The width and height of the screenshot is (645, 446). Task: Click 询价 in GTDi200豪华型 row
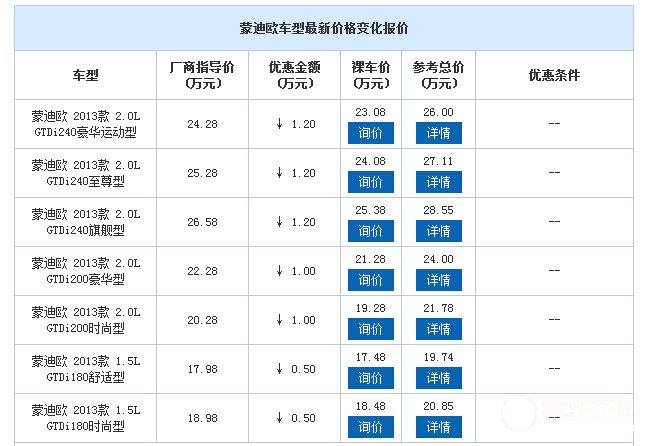[x=370, y=280]
